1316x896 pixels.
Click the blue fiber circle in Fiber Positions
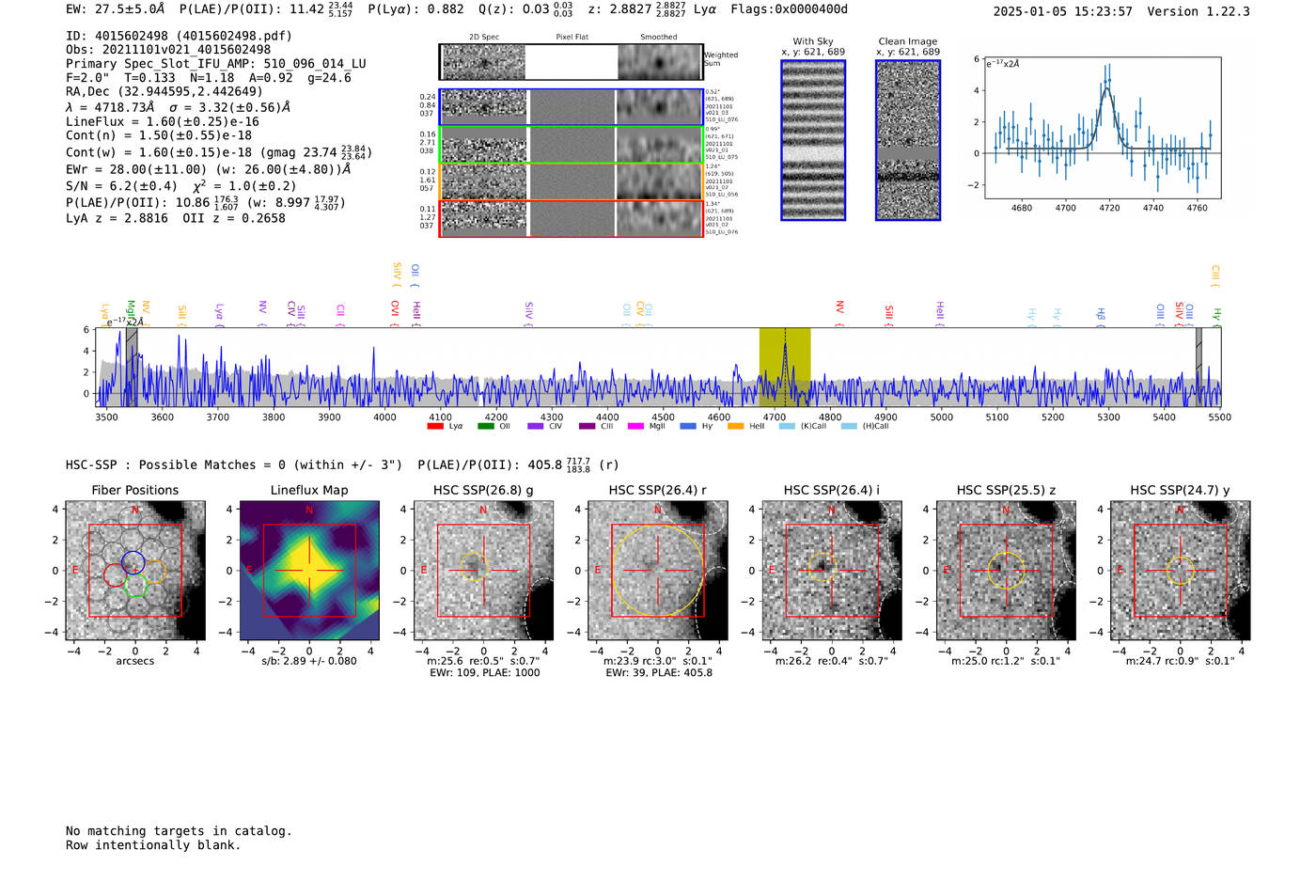point(133,563)
